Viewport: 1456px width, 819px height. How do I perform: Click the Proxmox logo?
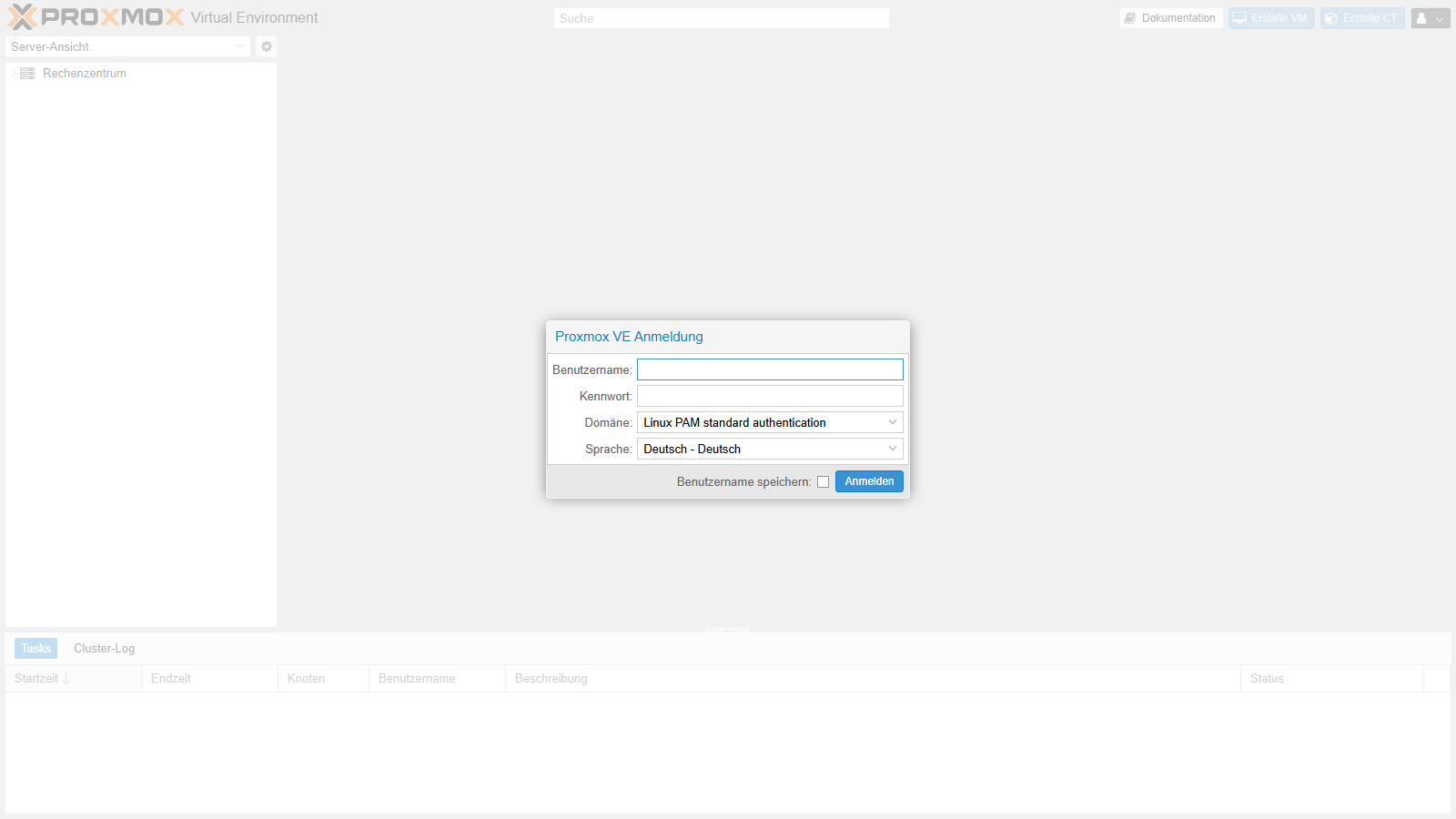pyautogui.click(x=96, y=17)
